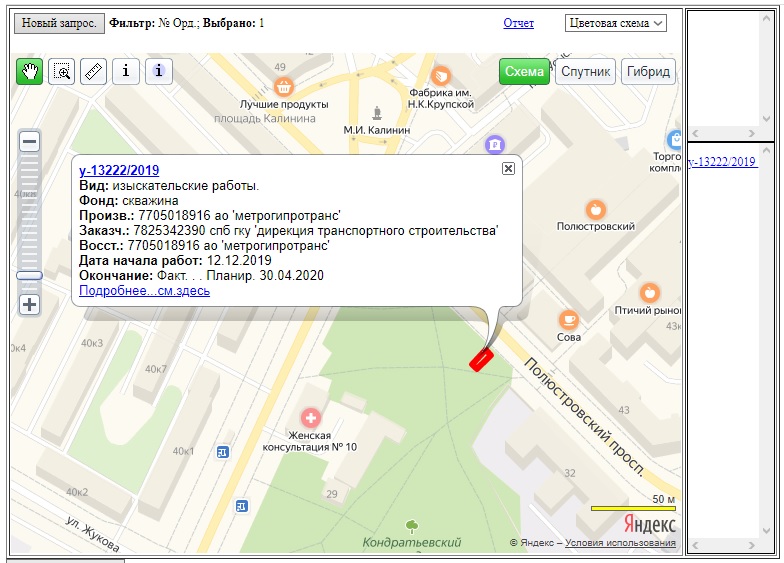Image resolution: width=784 pixels, height=563 pixels.
Task: Zoom in with the plus button
Action: (x=30, y=305)
